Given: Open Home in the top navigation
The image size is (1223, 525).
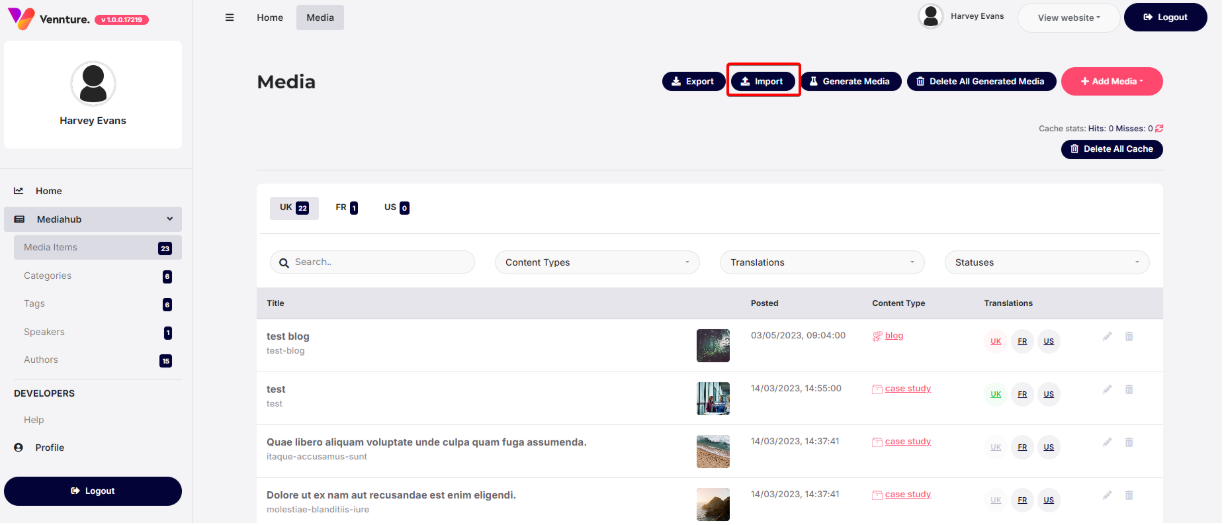Looking at the screenshot, I should point(270,17).
